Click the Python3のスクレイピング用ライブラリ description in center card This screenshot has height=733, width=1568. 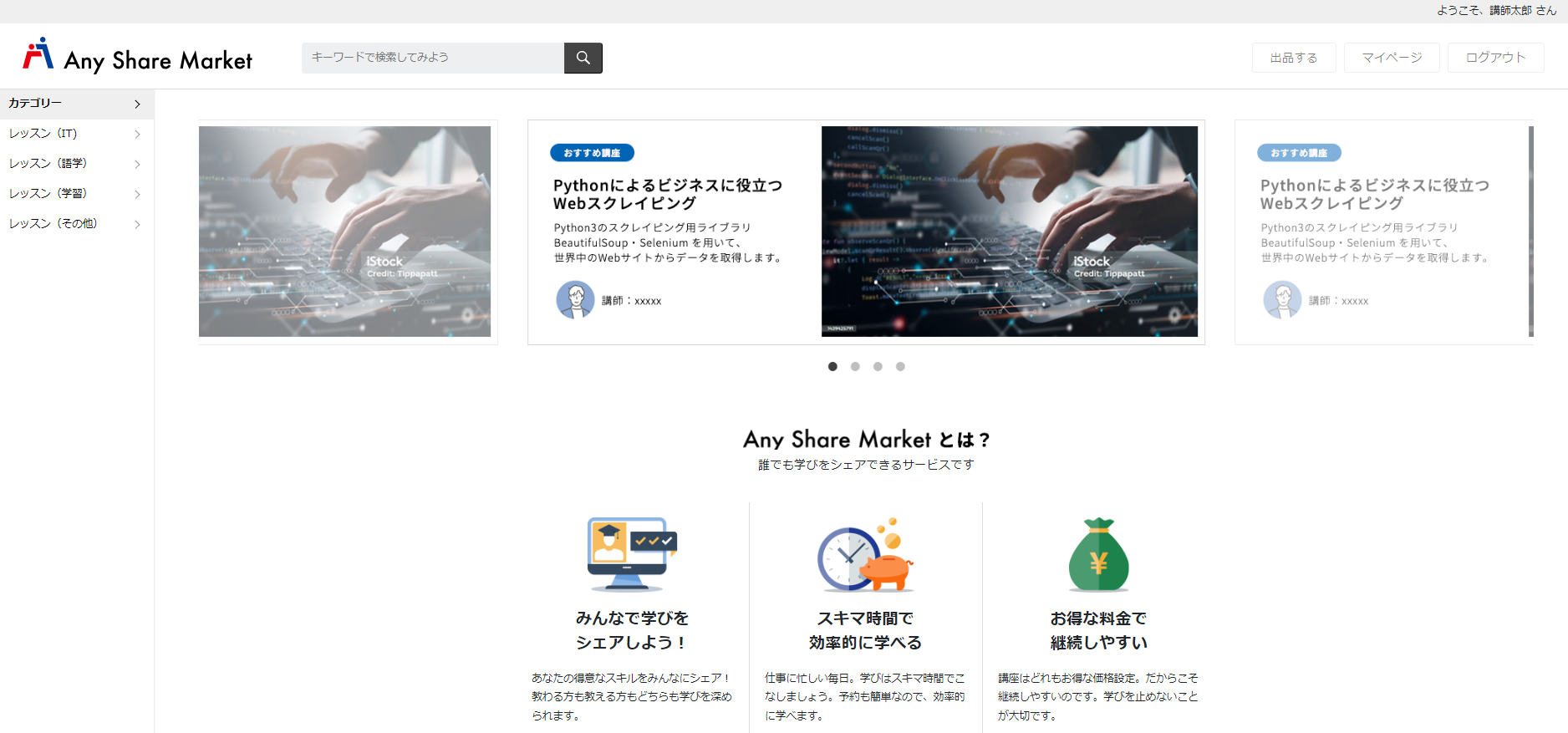669,242
